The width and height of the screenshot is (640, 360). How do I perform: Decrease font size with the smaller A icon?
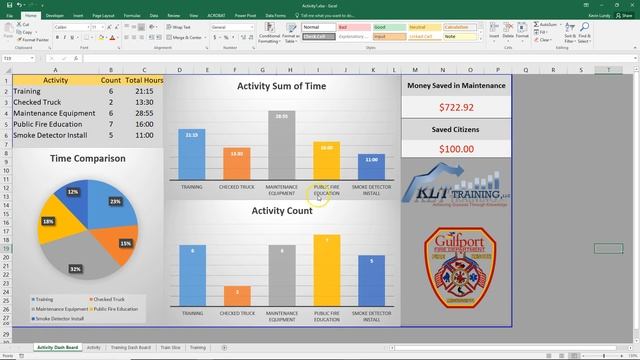116,27
